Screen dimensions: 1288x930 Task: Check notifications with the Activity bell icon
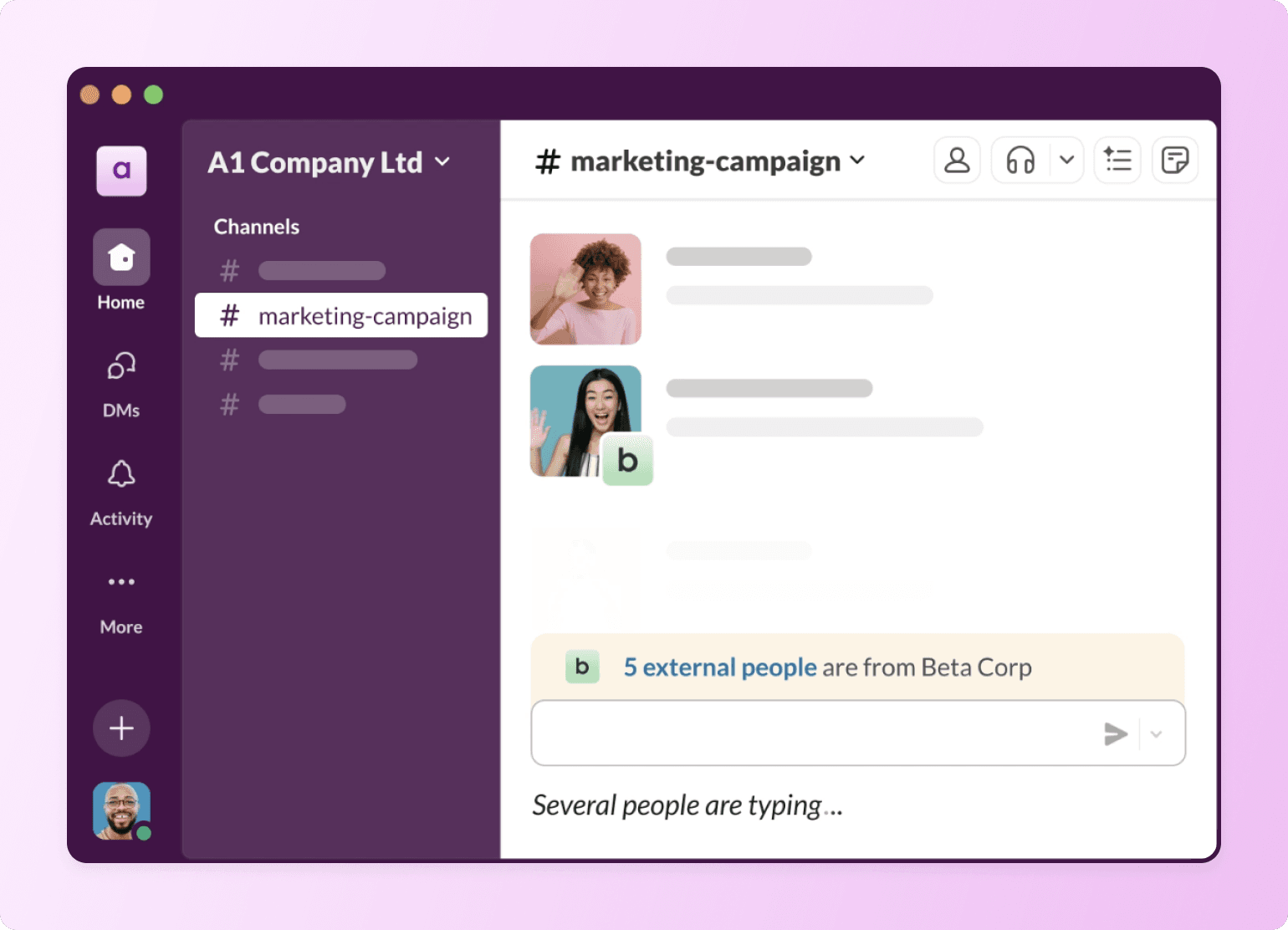(x=120, y=474)
